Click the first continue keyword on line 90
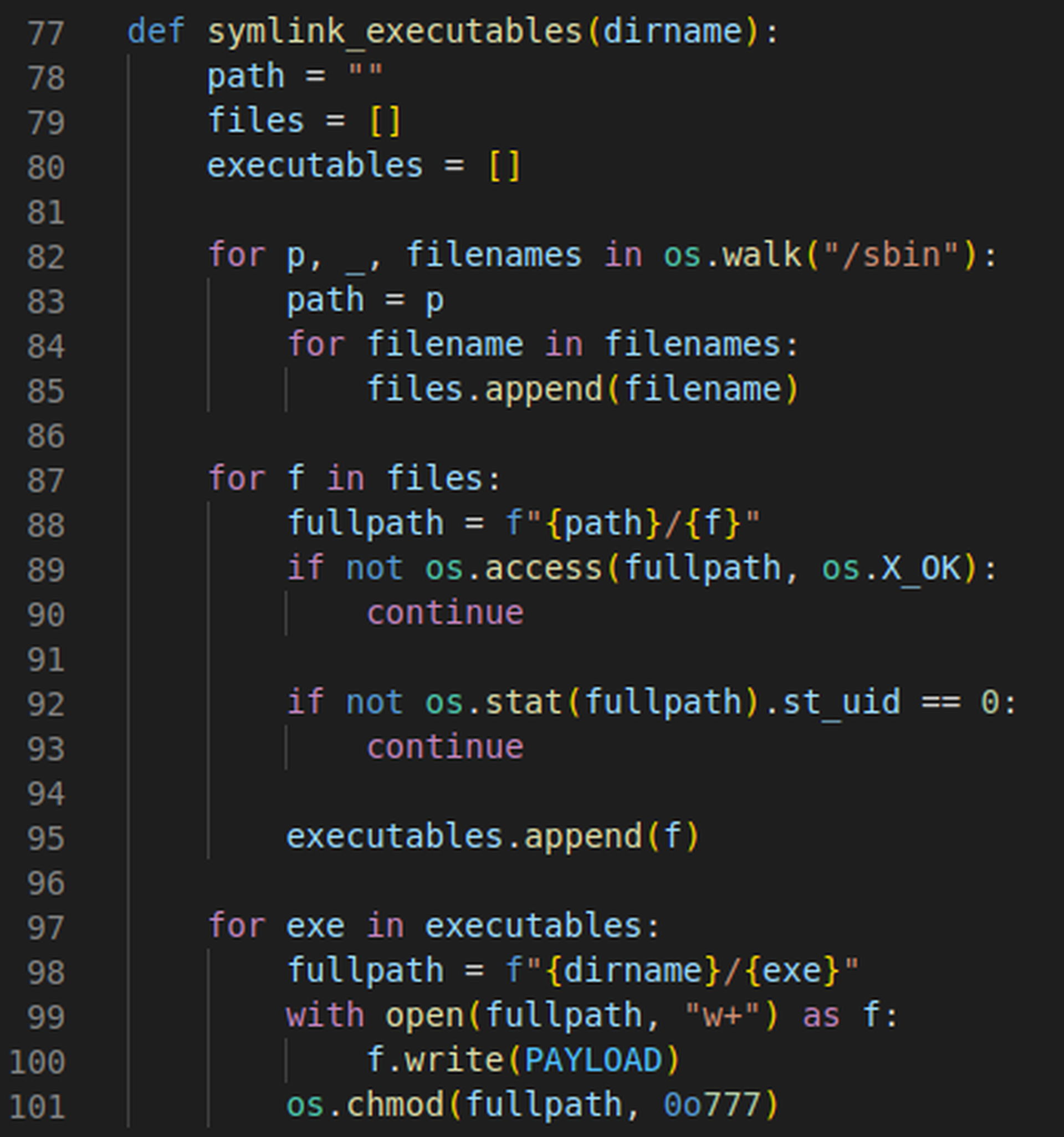This screenshot has width=1064, height=1137. (445, 613)
